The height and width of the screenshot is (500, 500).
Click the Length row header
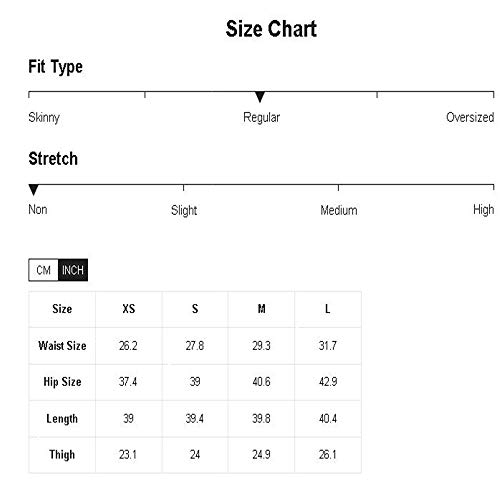62,419
